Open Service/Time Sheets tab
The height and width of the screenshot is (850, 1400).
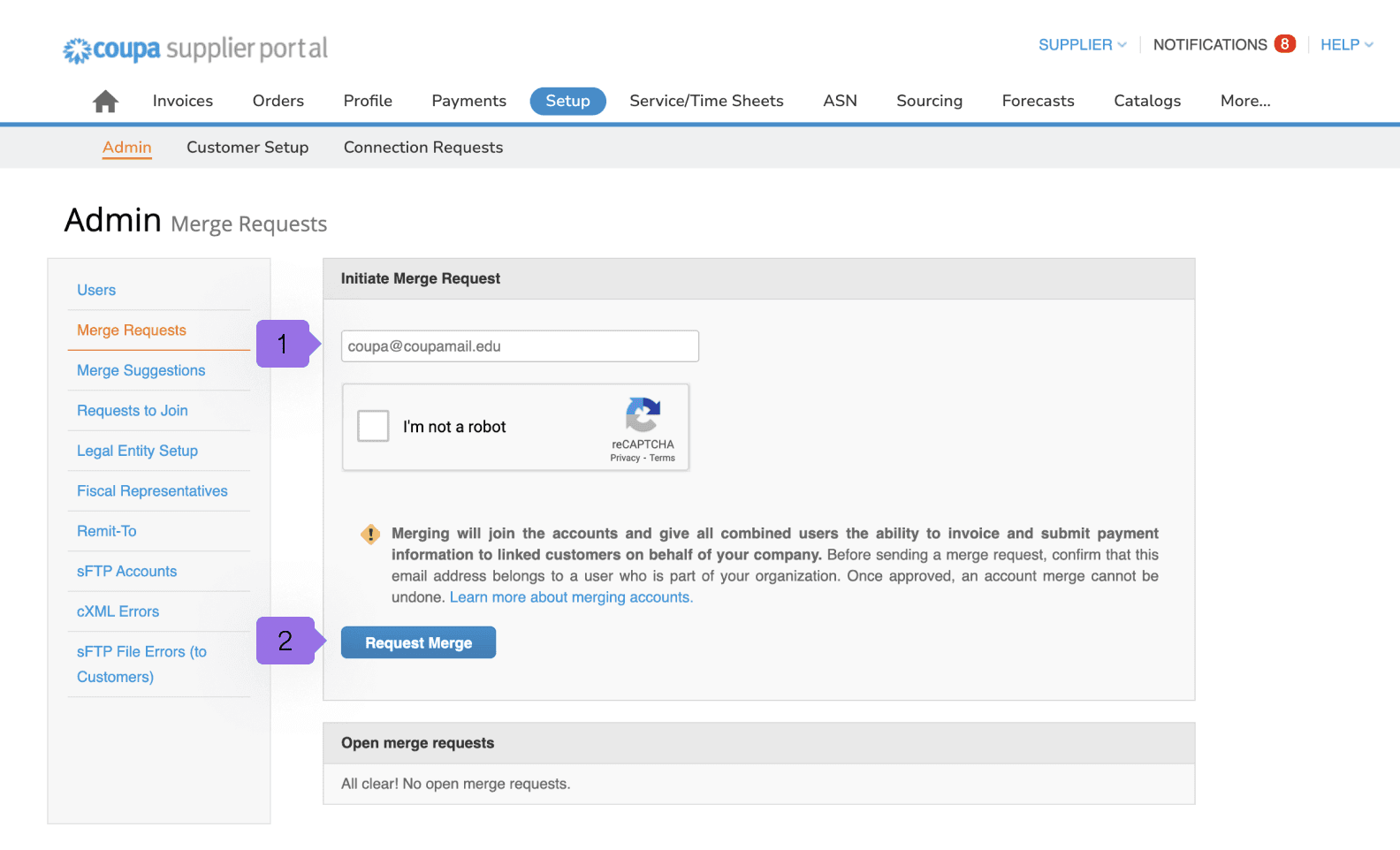(x=707, y=101)
